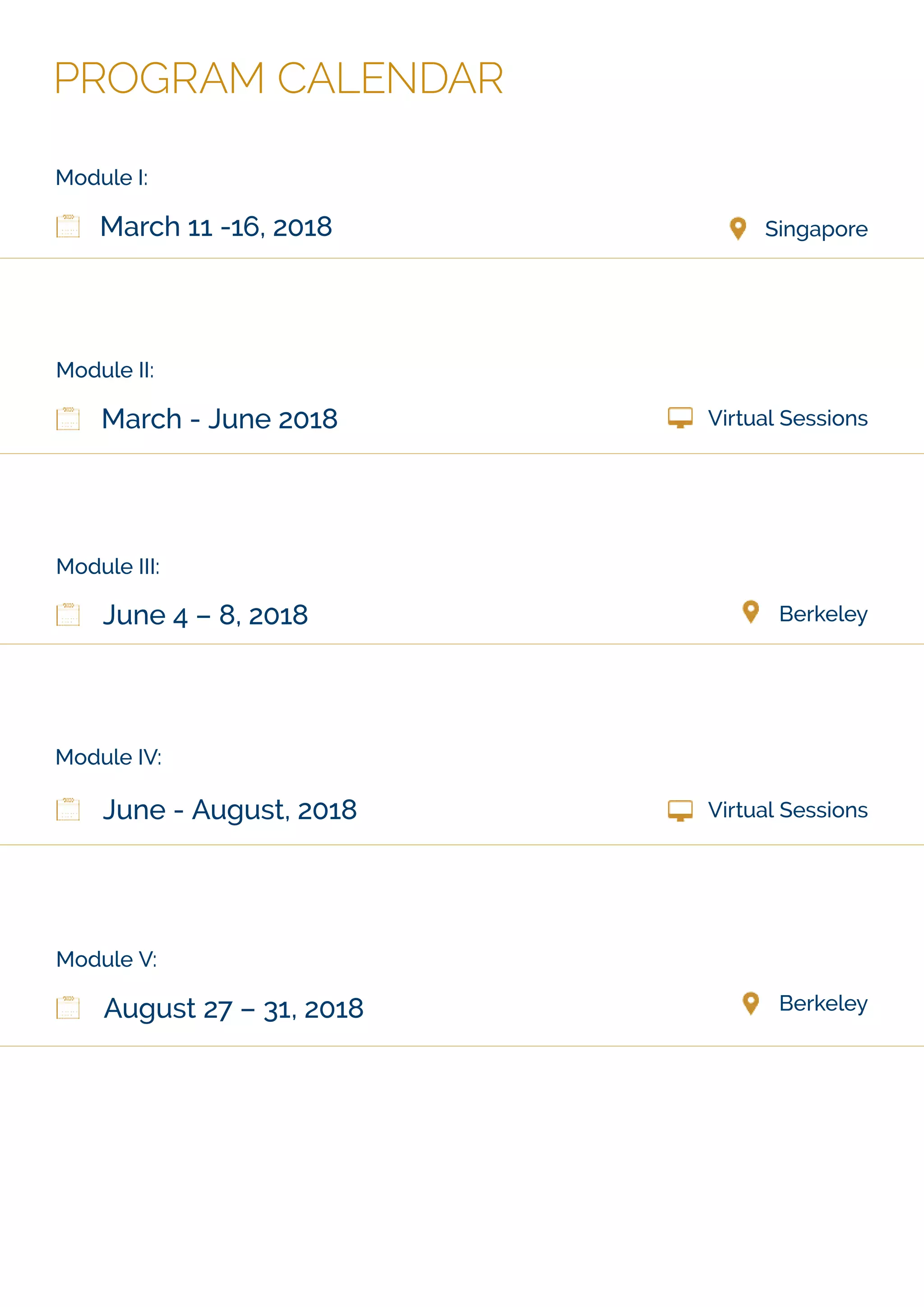
Task: Click the location pin for Module V Berkeley
Action: 750,1003
